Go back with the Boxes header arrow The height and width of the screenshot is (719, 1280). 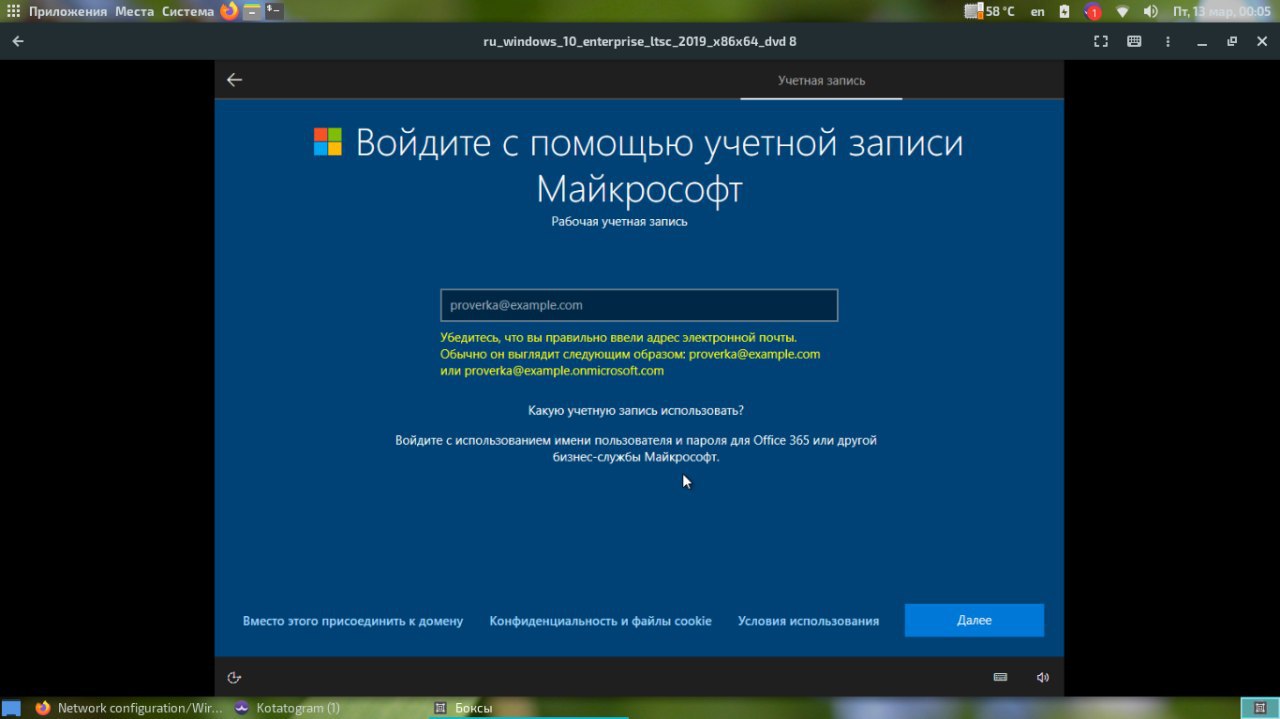coord(18,41)
